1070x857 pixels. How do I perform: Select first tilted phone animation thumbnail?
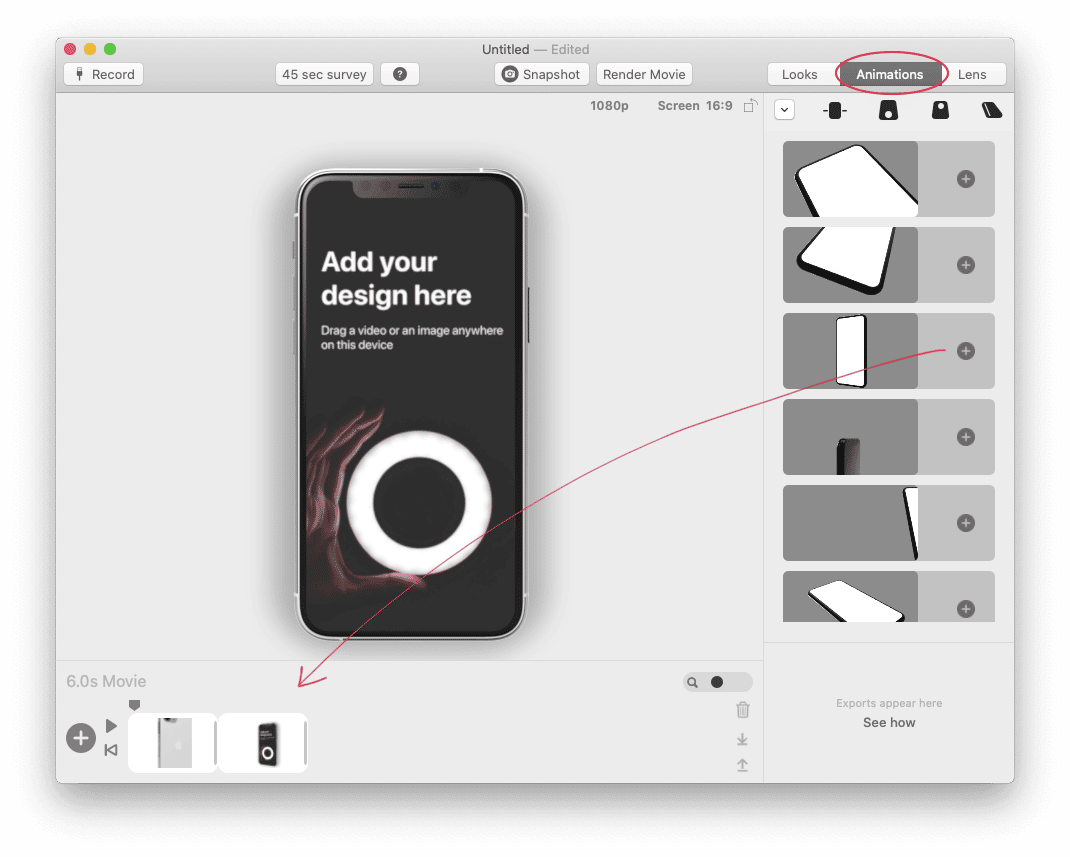tap(850, 179)
